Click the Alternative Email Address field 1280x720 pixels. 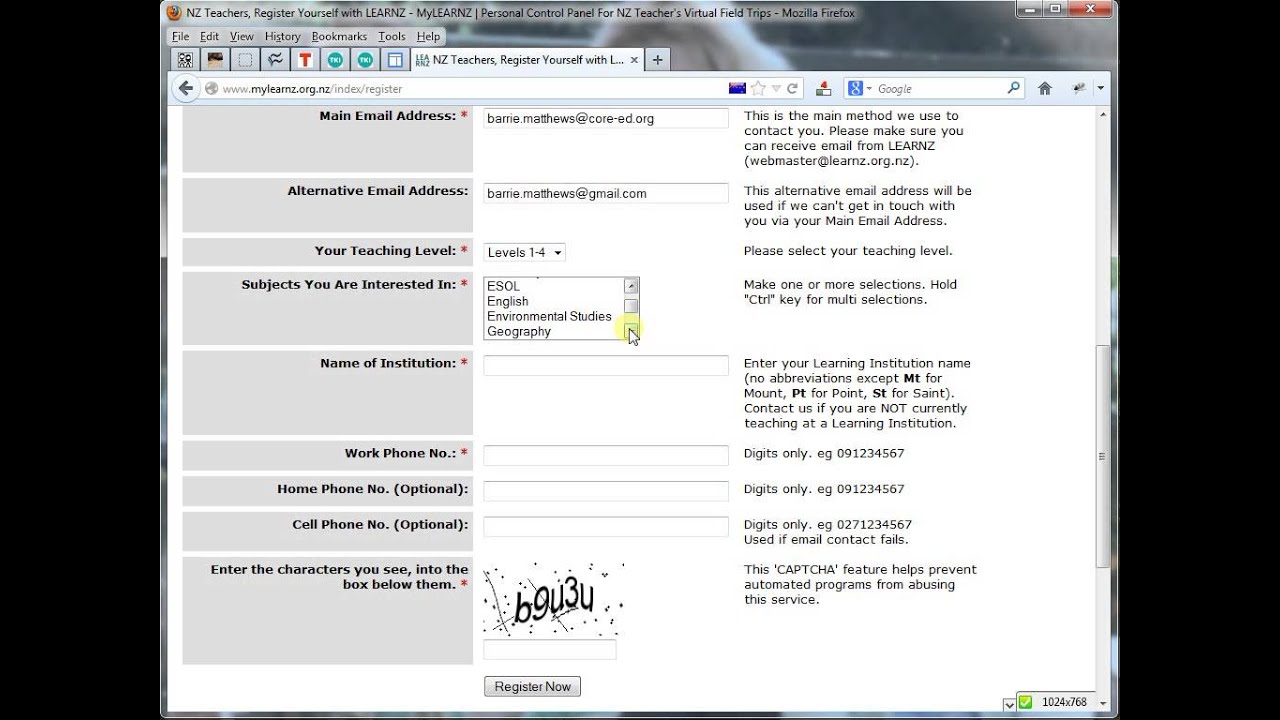click(x=606, y=193)
